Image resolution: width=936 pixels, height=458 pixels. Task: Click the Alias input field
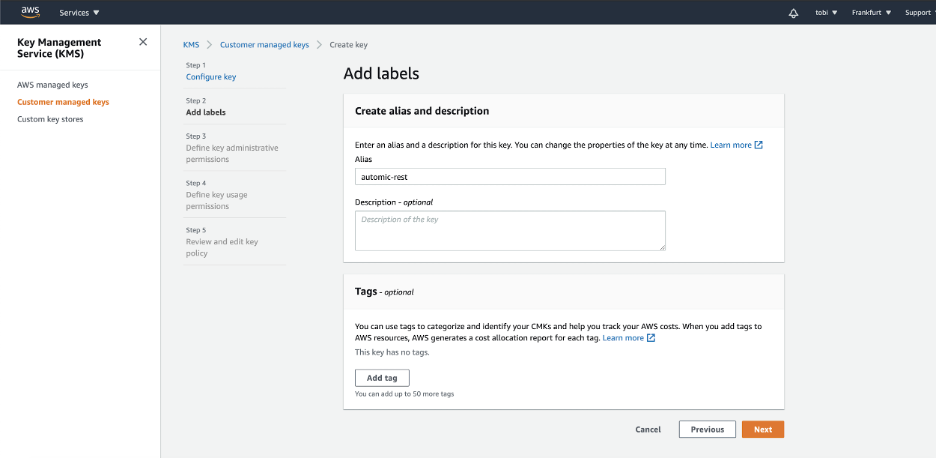[510, 177]
